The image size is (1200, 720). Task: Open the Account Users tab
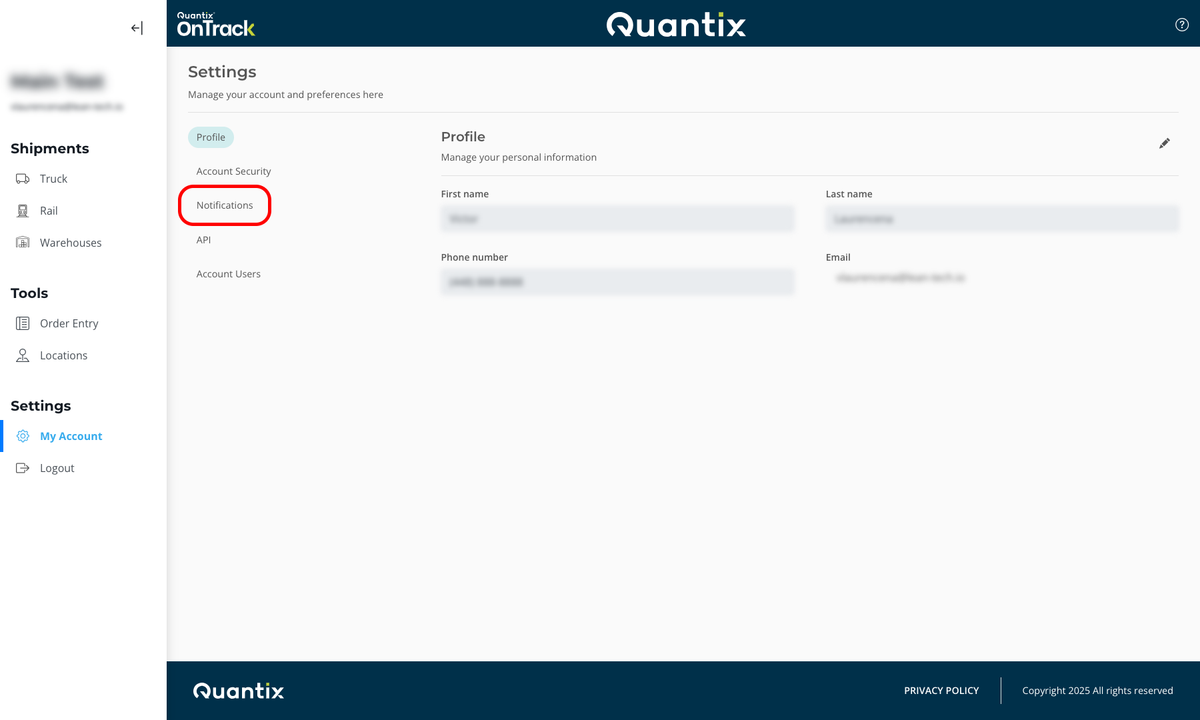coord(228,273)
